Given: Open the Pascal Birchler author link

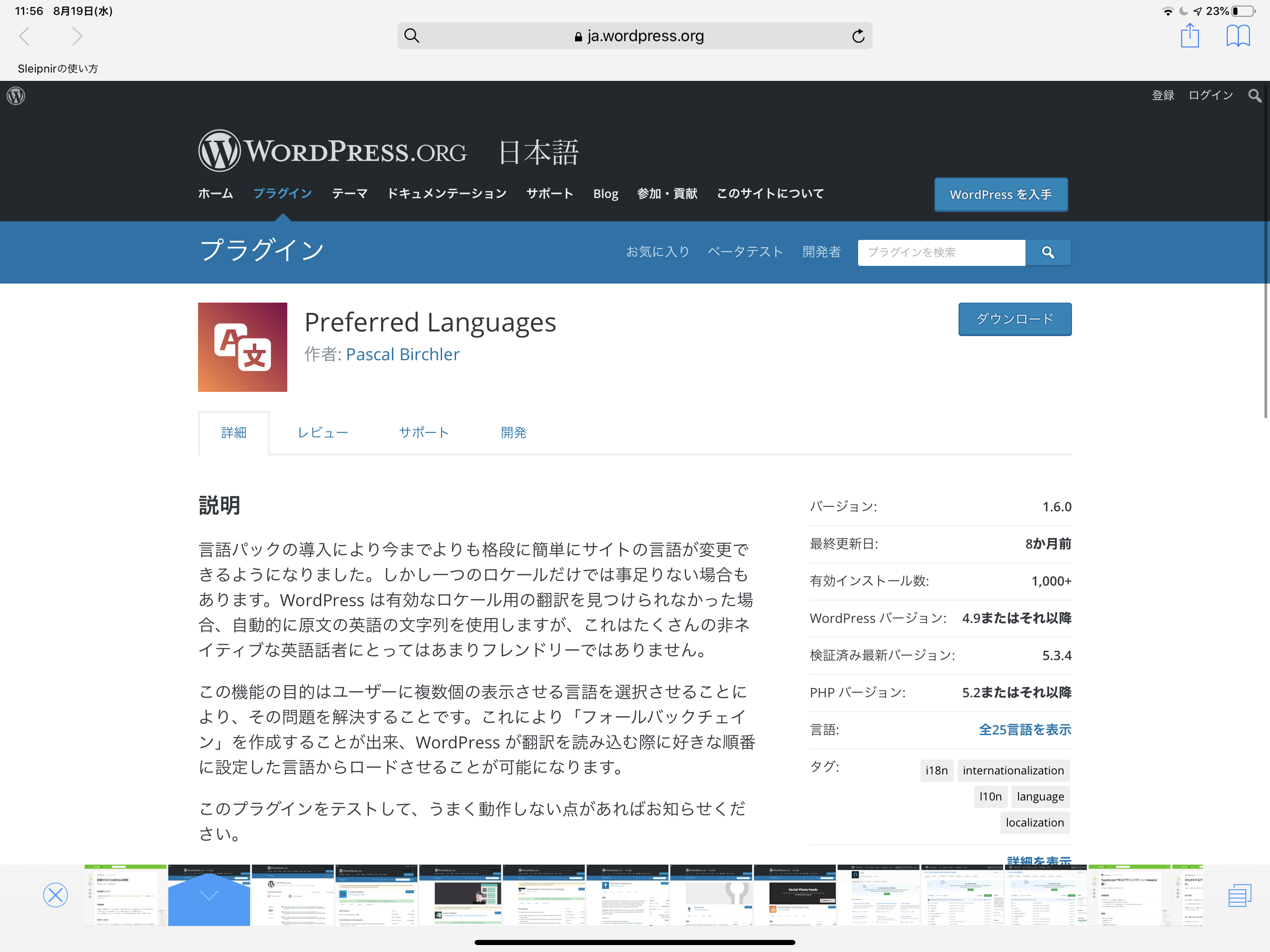Looking at the screenshot, I should pyautogui.click(x=402, y=354).
